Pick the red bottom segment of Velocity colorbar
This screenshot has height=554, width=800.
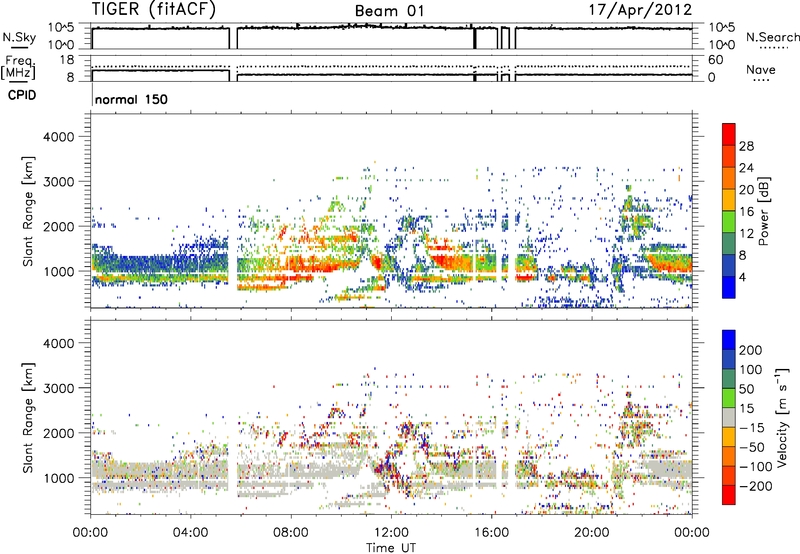point(729,495)
